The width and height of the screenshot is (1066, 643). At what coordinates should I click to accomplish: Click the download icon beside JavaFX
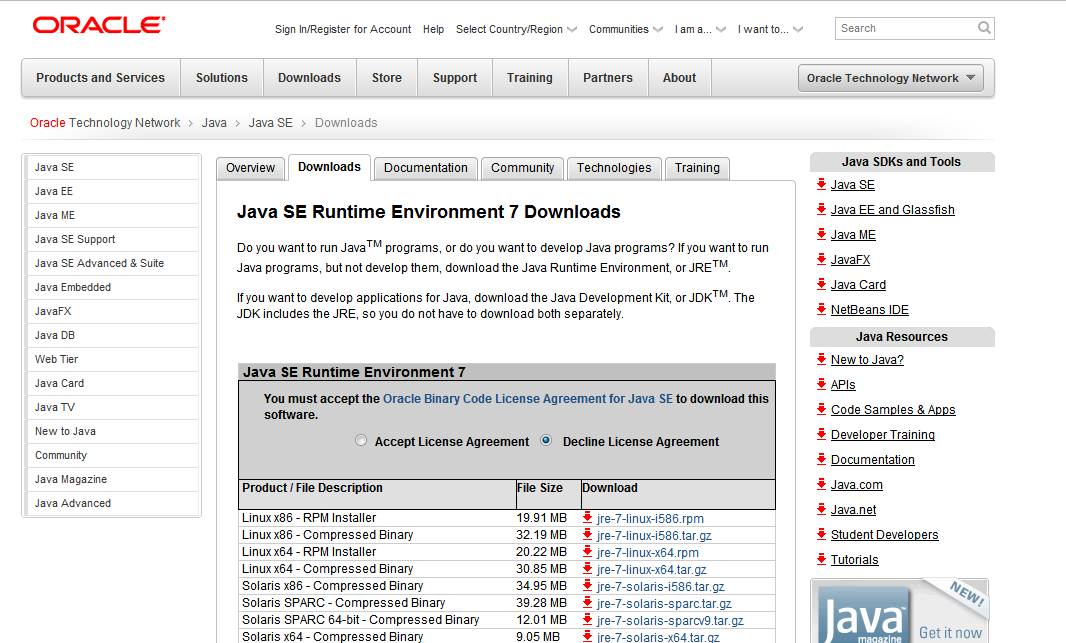coord(821,259)
